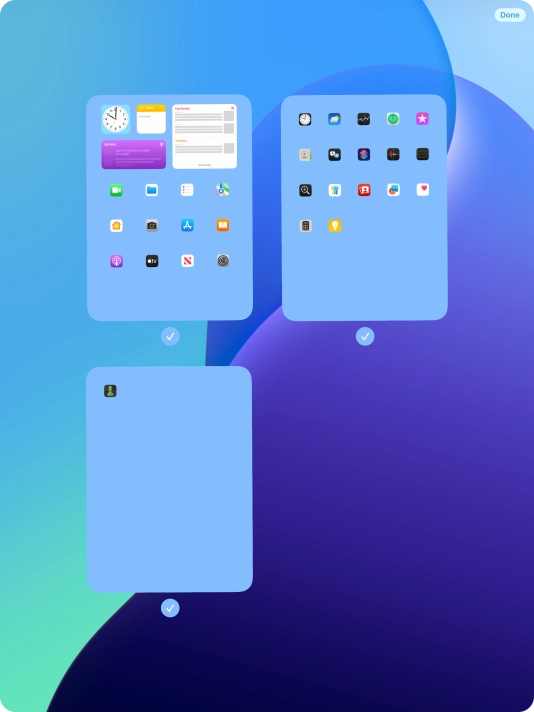Open Files app icon on first page
The image size is (534, 712).
[152, 190]
